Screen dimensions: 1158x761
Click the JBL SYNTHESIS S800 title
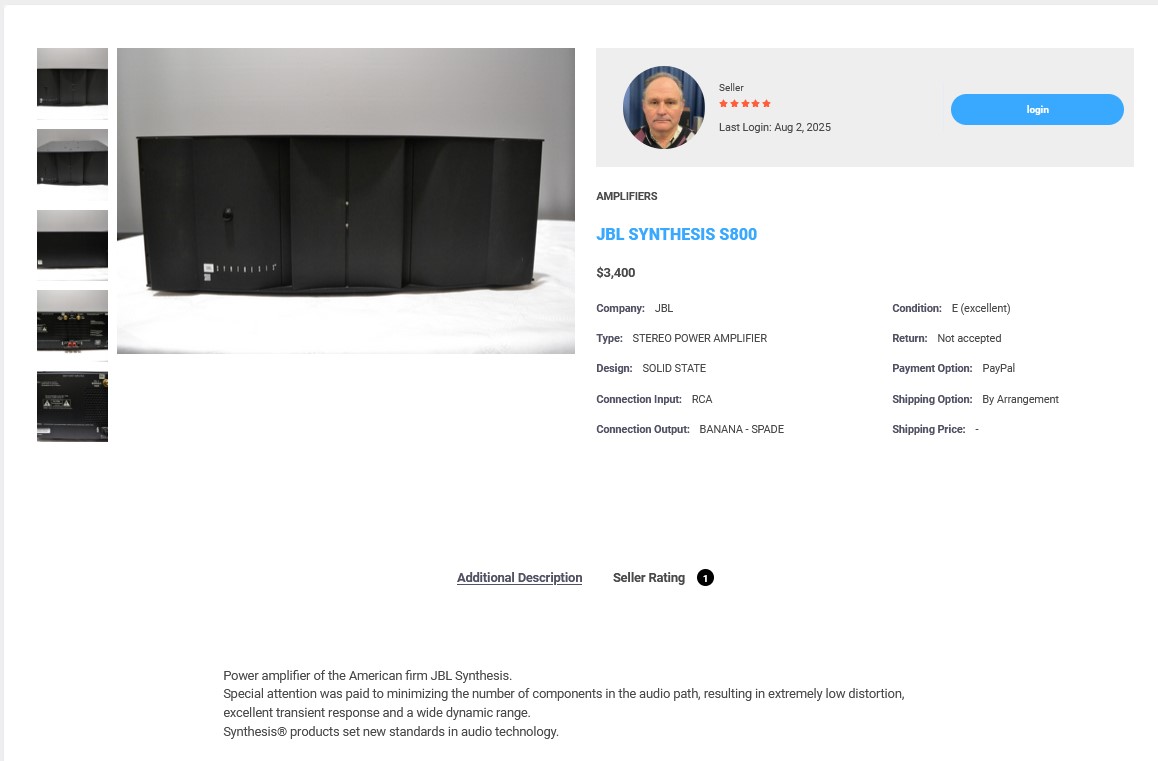pos(676,234)
